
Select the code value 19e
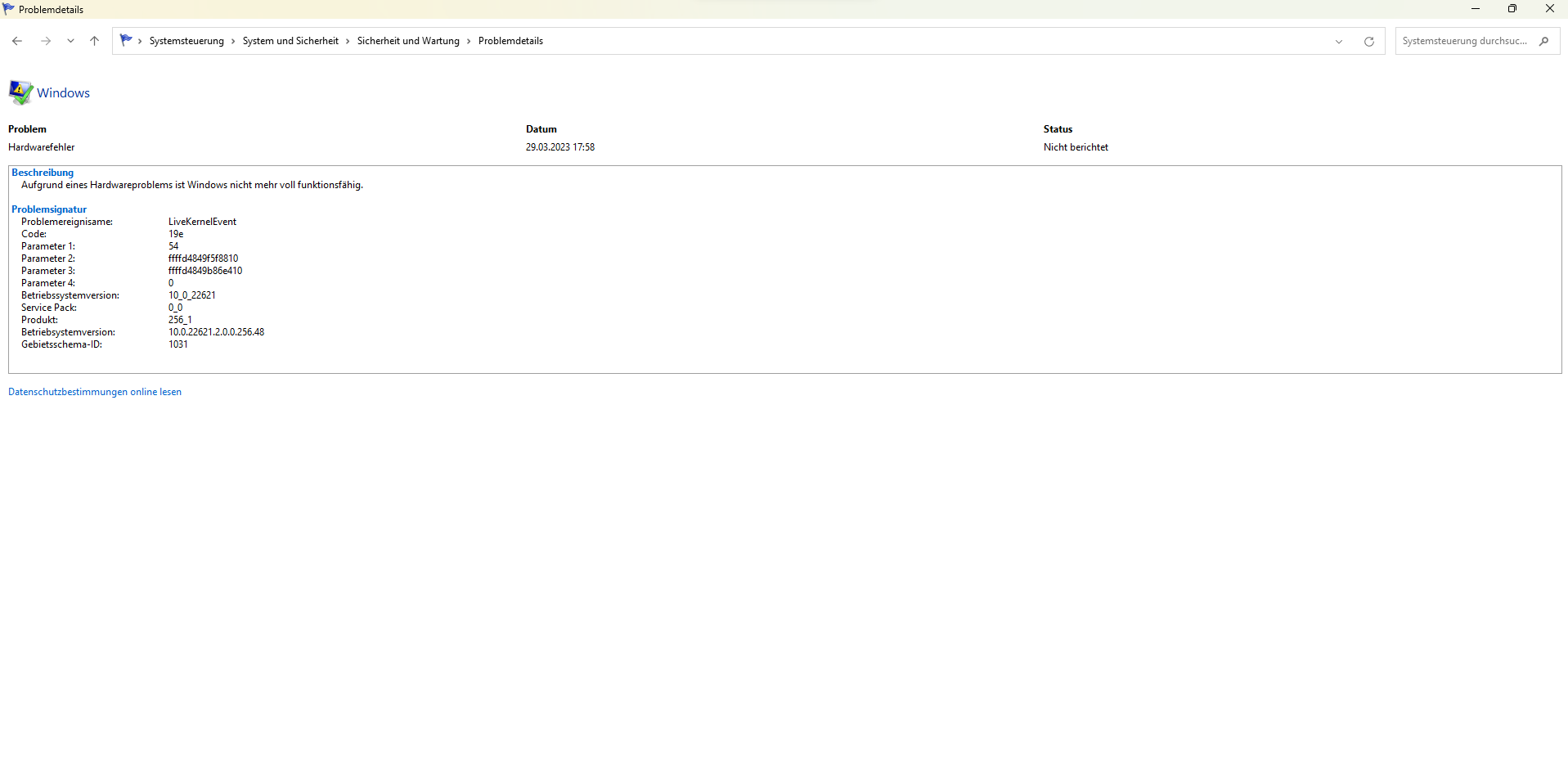click(x=176, y=234)
